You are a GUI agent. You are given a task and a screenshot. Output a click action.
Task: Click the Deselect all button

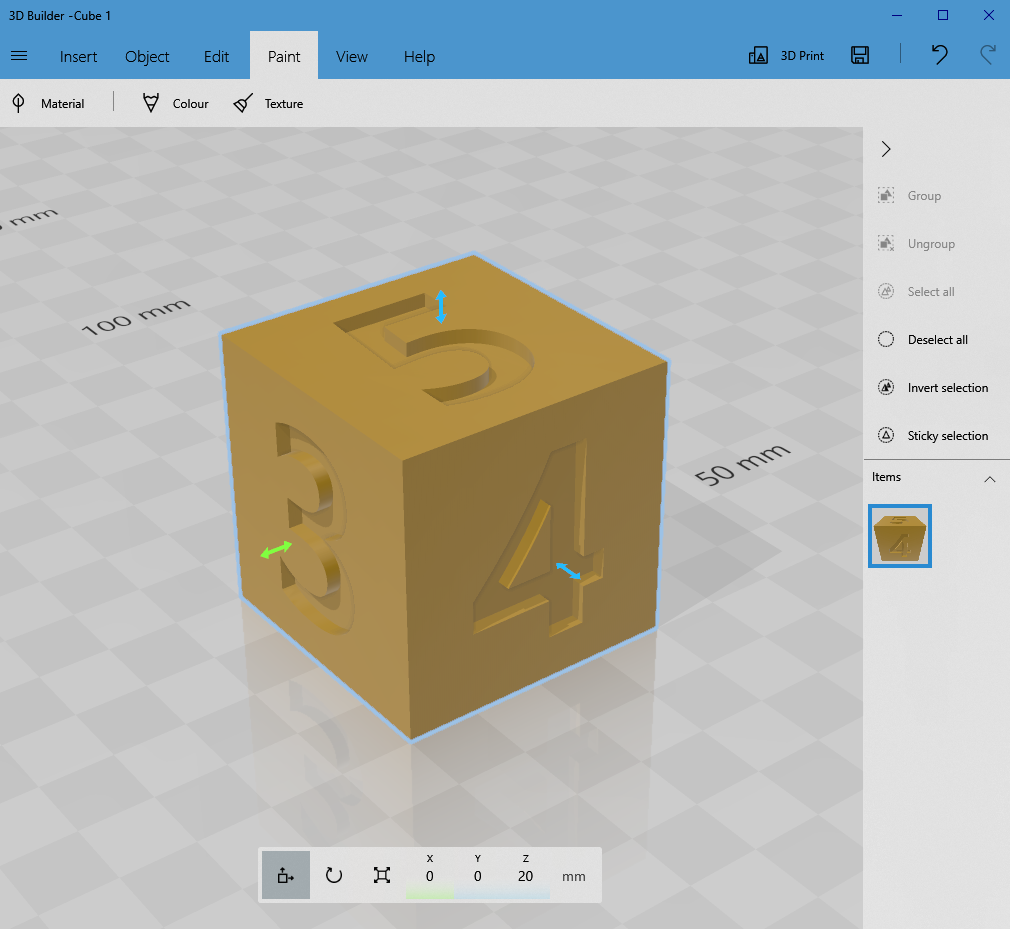click(932, 339)
